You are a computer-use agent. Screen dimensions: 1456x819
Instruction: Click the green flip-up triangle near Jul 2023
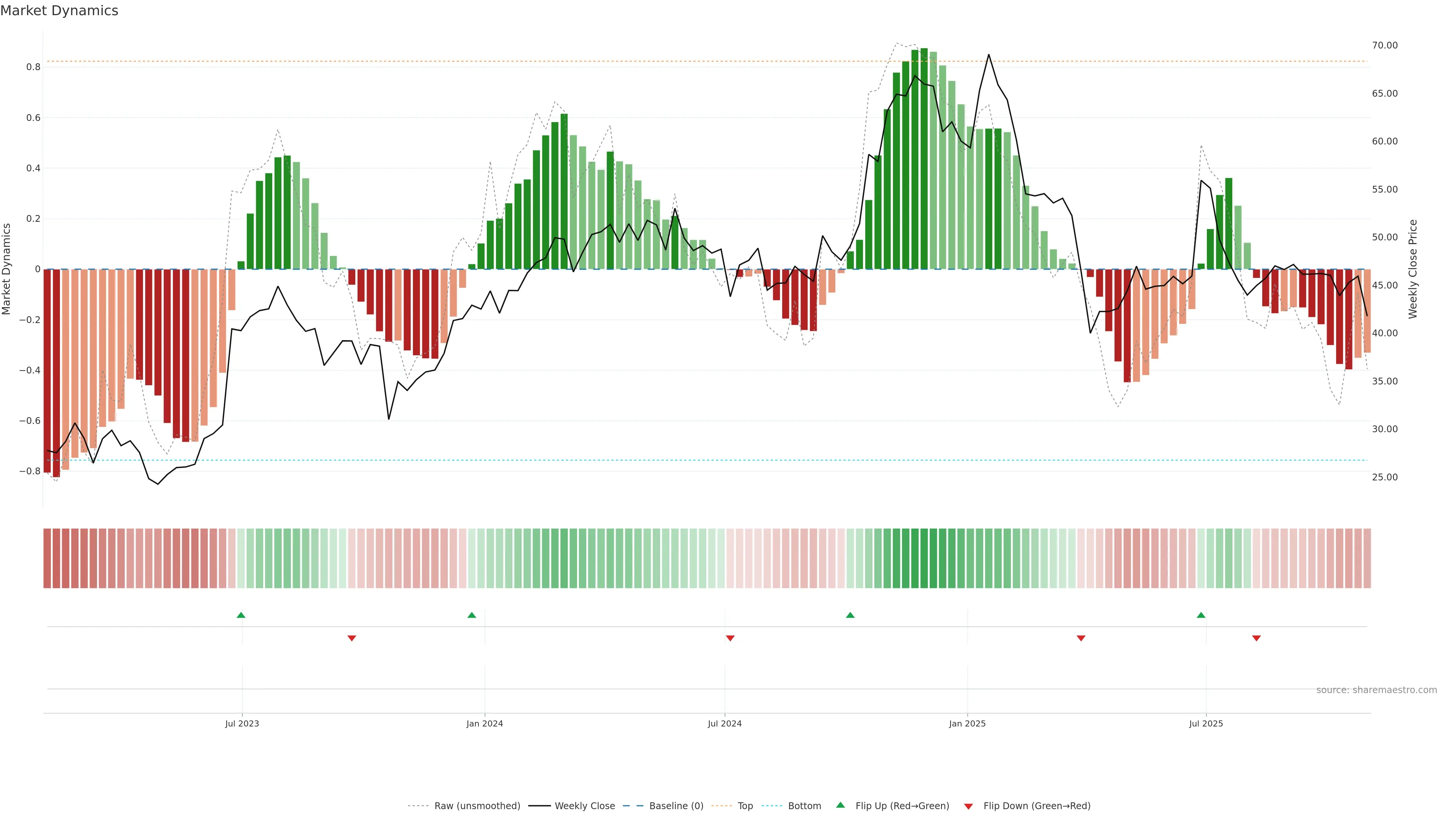pos(241,615)
